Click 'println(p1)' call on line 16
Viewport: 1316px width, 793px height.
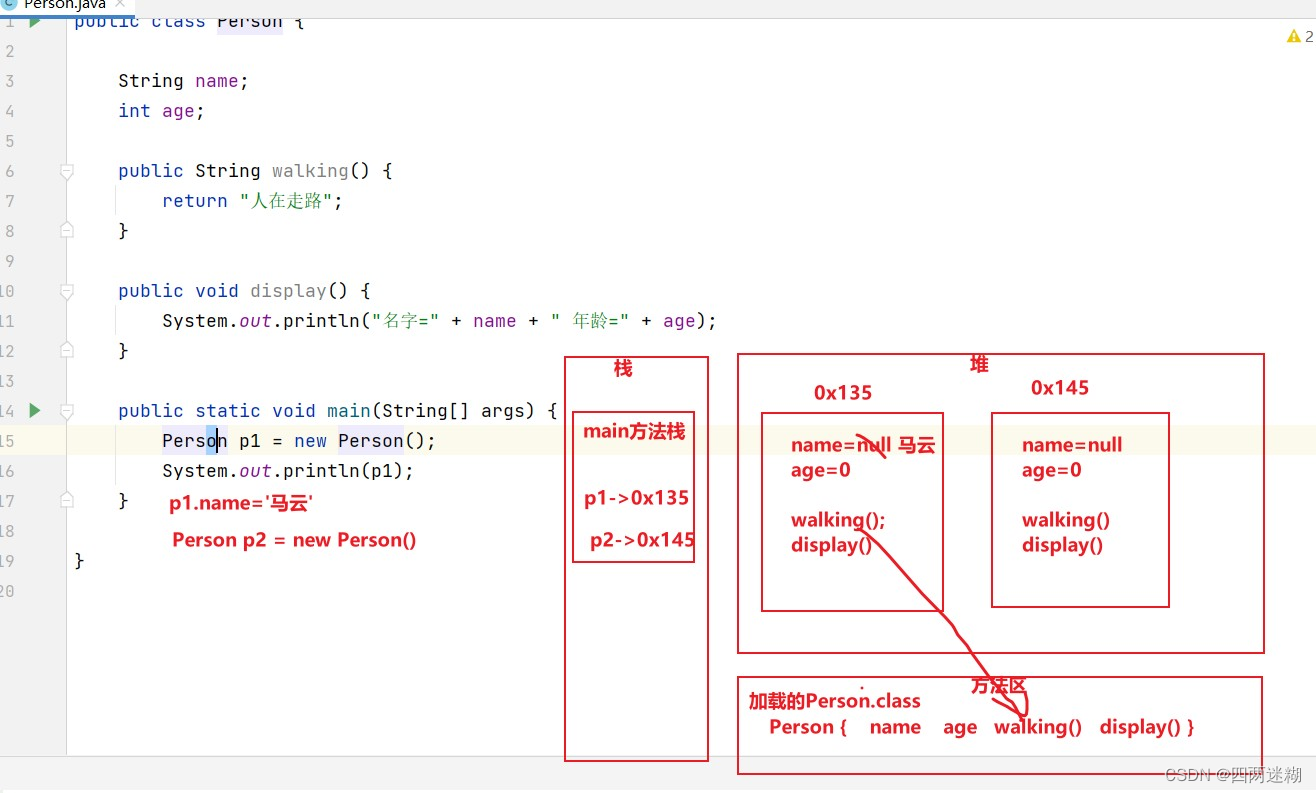pos(343,471)
